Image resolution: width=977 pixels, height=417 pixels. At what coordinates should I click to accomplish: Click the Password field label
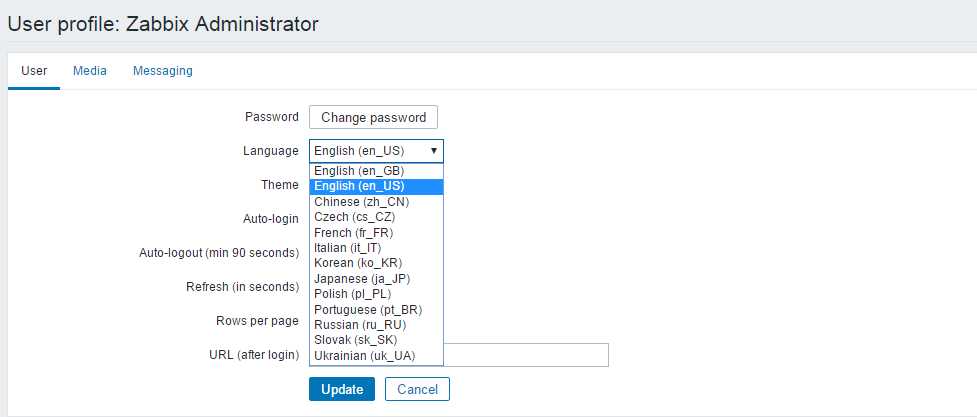[x=272, y=117]
